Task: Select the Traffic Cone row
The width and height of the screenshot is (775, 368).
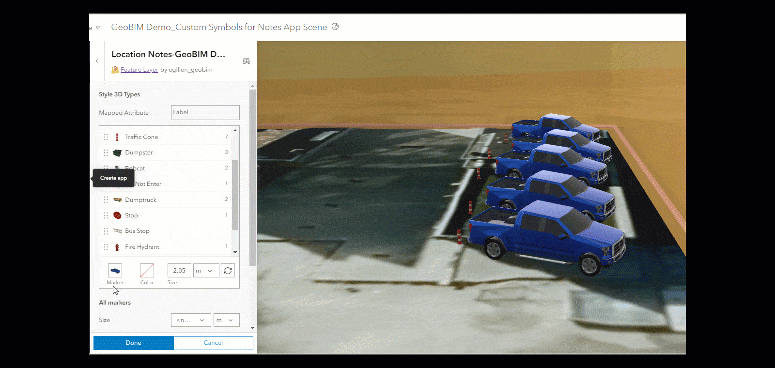Action: coord(167,136)
